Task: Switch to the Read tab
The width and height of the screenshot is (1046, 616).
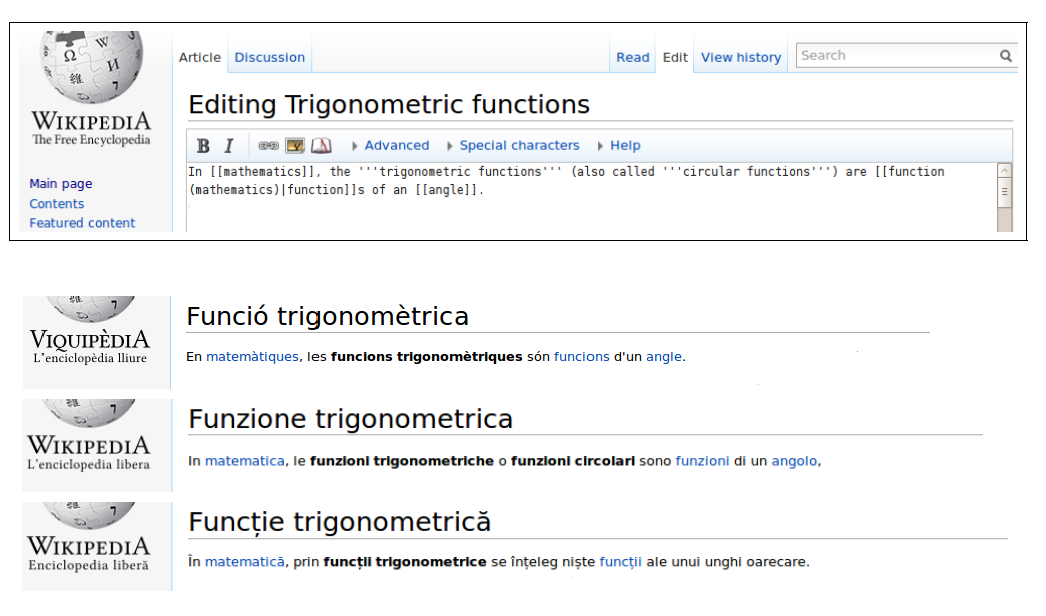Action: tap(633, 58)
